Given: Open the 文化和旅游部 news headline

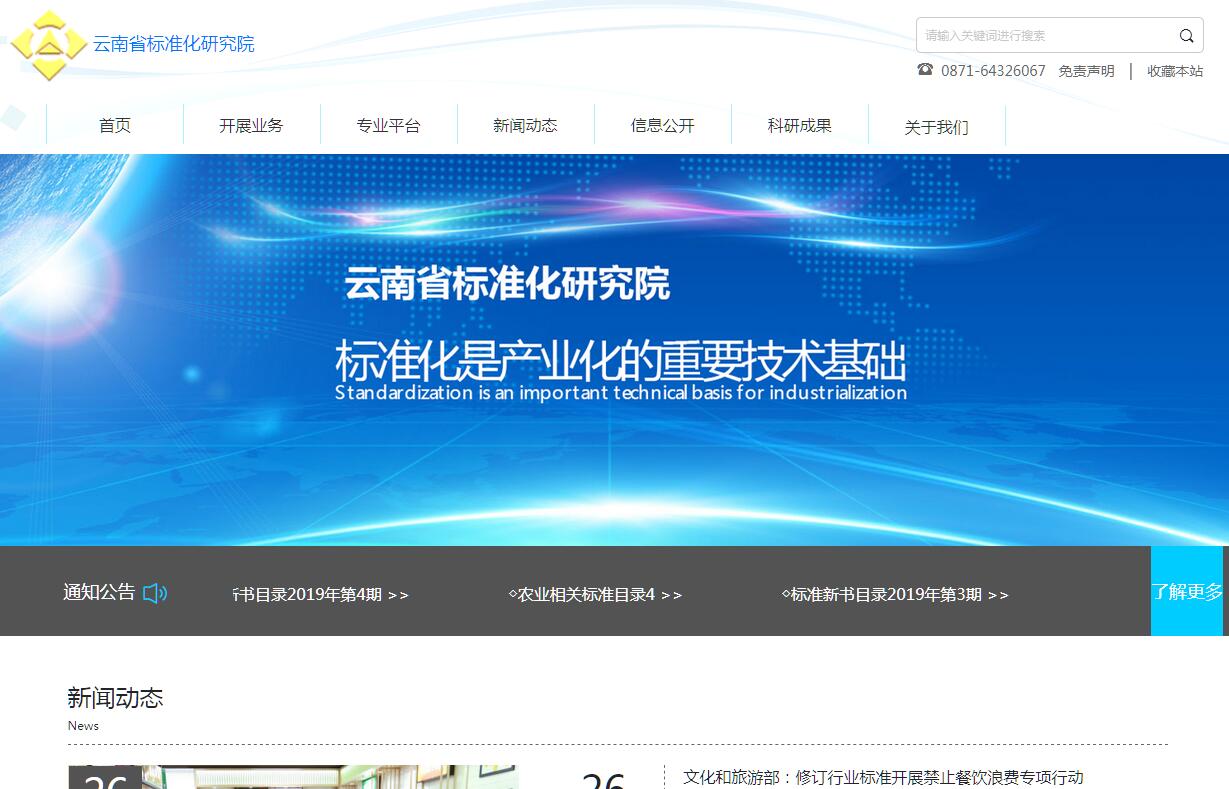Looking at the screenshot, I should pos(883,777).
